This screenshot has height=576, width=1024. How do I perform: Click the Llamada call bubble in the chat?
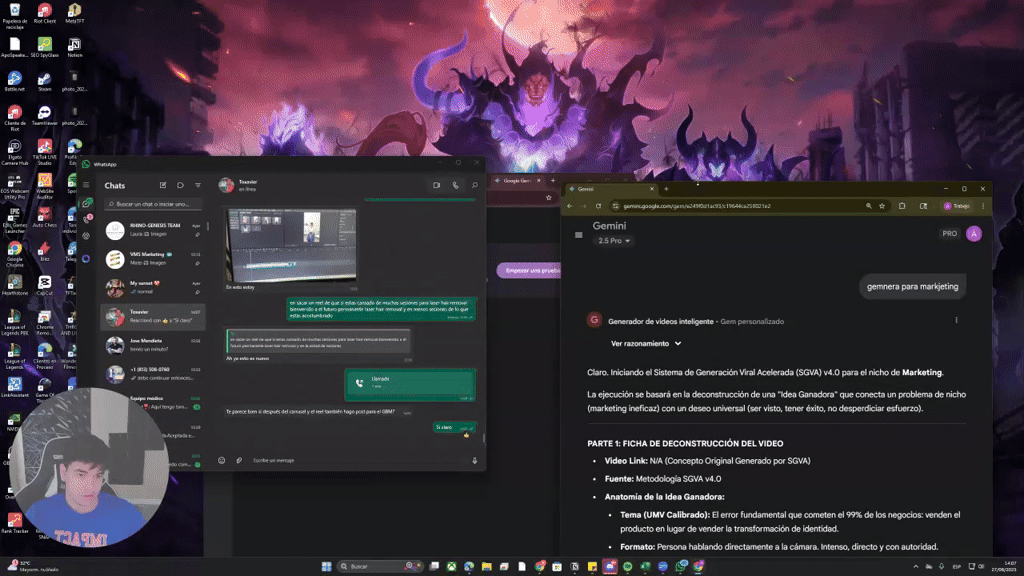click(x=409, y=384)
